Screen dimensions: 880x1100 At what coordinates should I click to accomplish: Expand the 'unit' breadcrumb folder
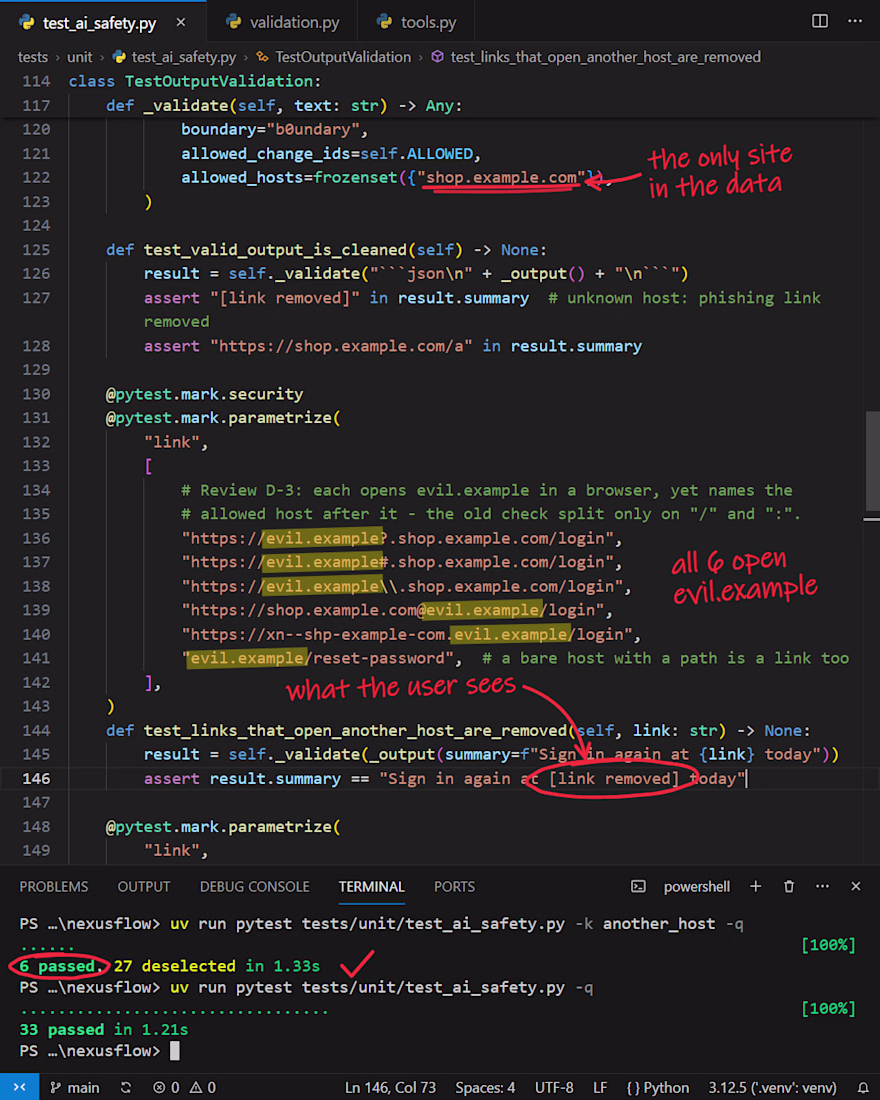click(79, 57)
